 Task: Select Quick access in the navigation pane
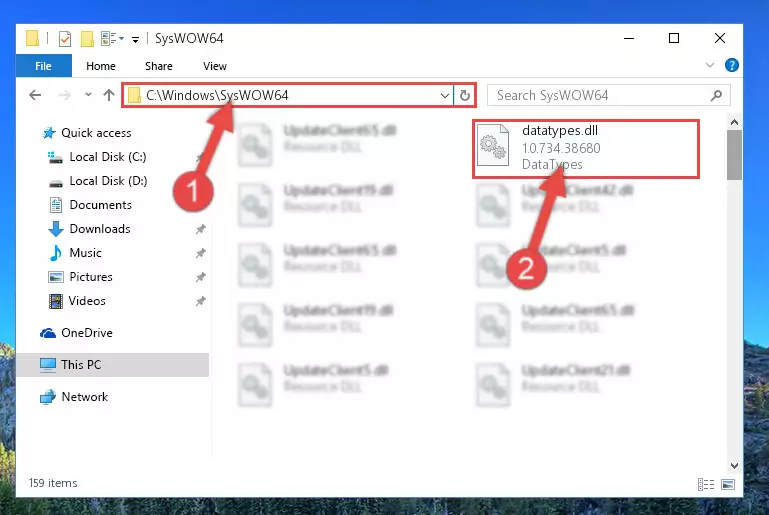point(86,132)
